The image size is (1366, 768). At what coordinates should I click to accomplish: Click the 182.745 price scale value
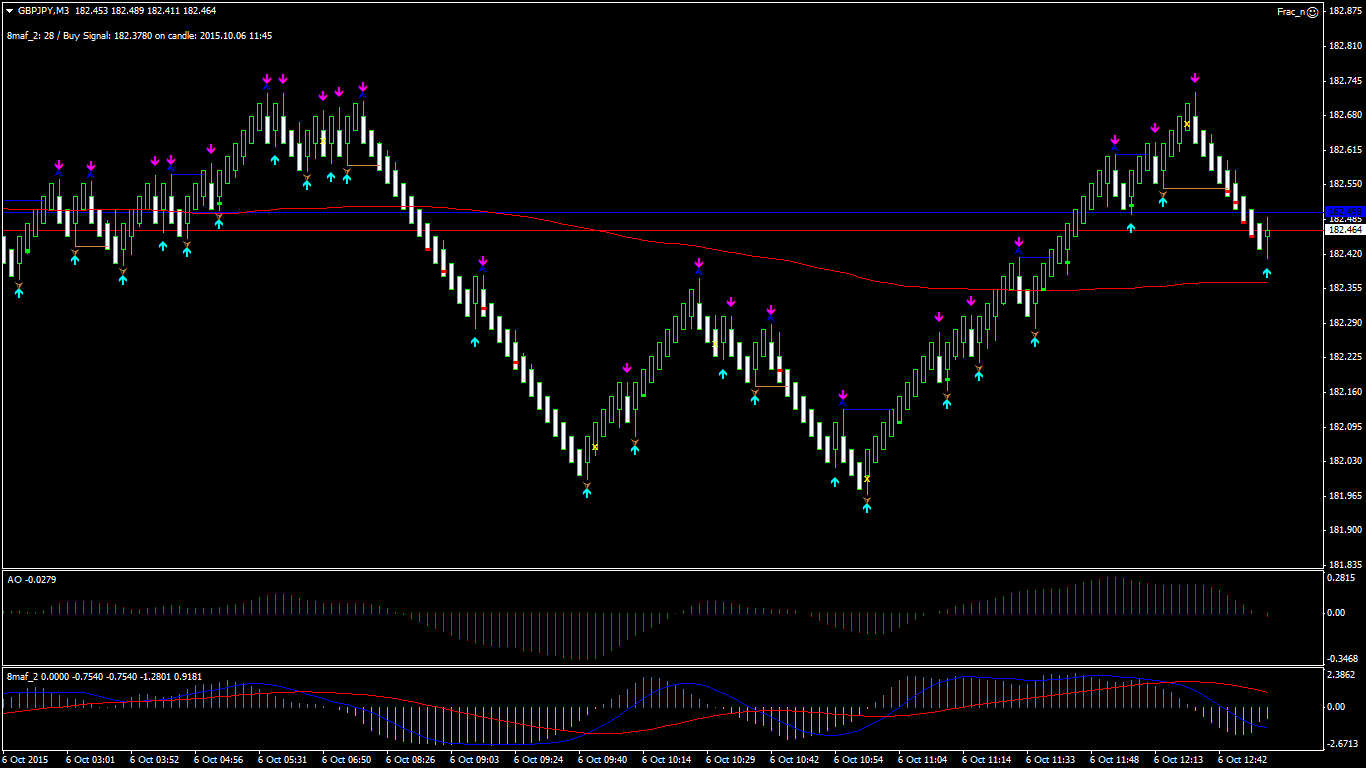[x=1345, y=81]
